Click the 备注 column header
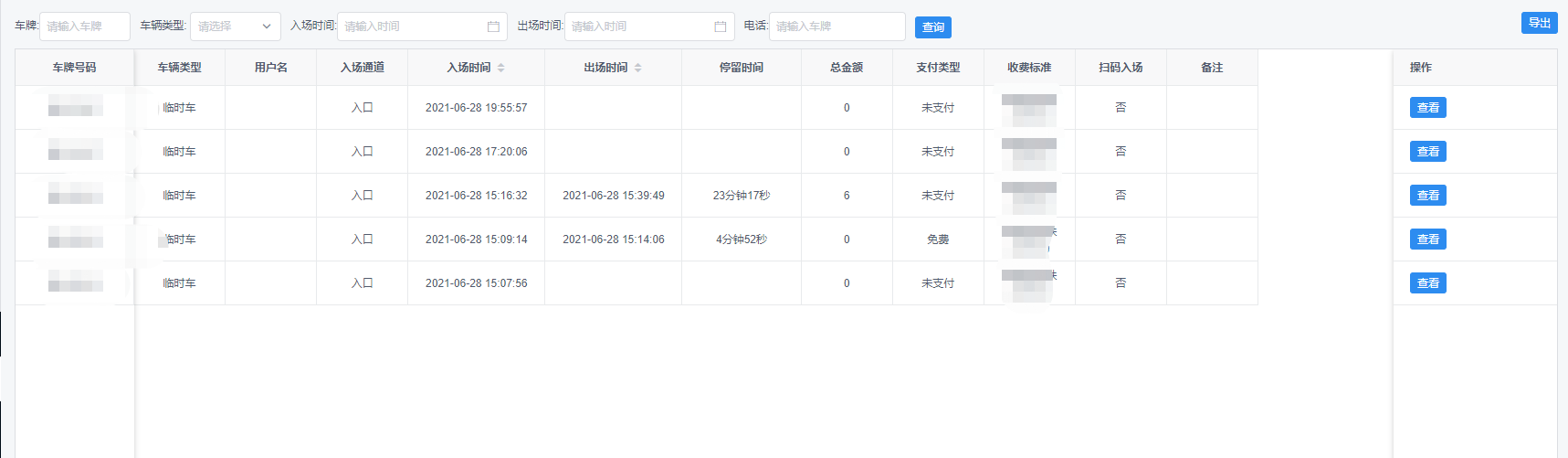This screenshot has height=458, width=1568. pos(1212,68)
